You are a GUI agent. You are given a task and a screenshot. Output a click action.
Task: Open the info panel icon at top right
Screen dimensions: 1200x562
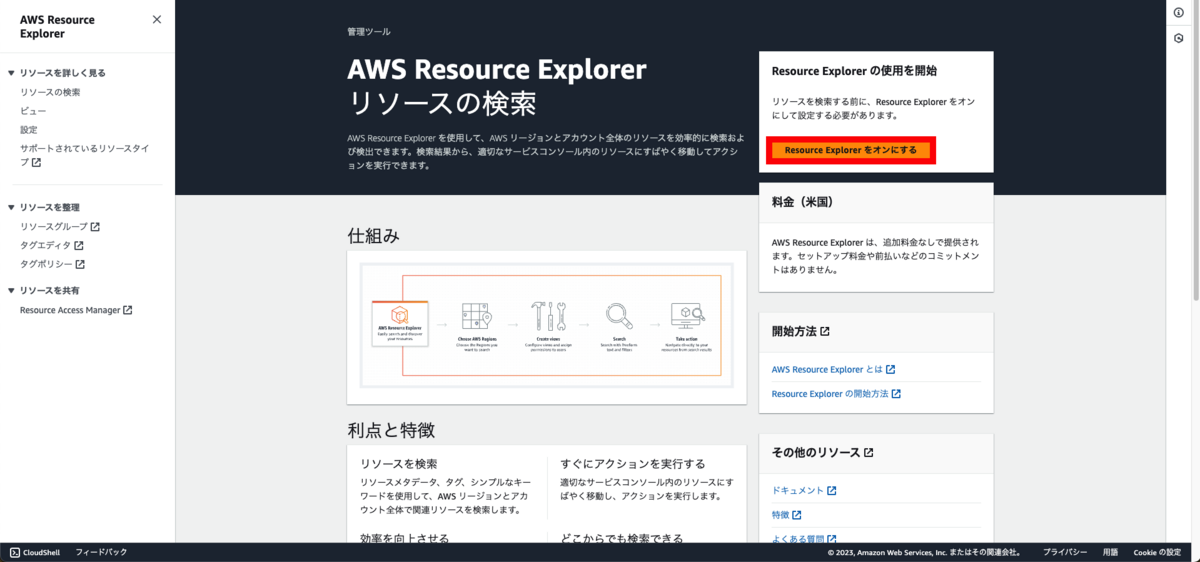[1178, 12]
